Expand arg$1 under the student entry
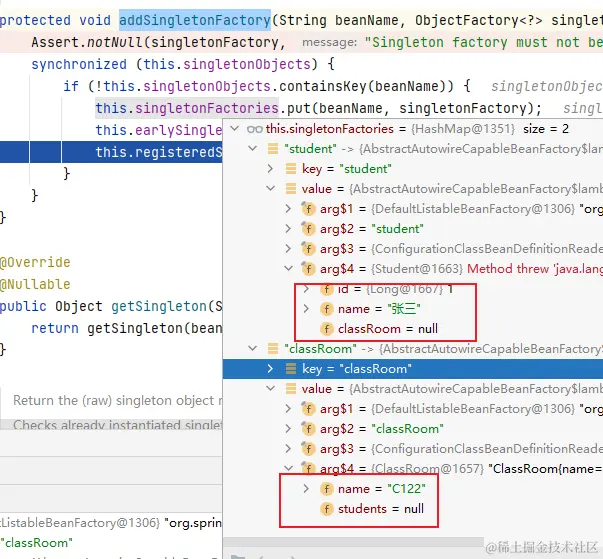 click(x=288, y=209)
